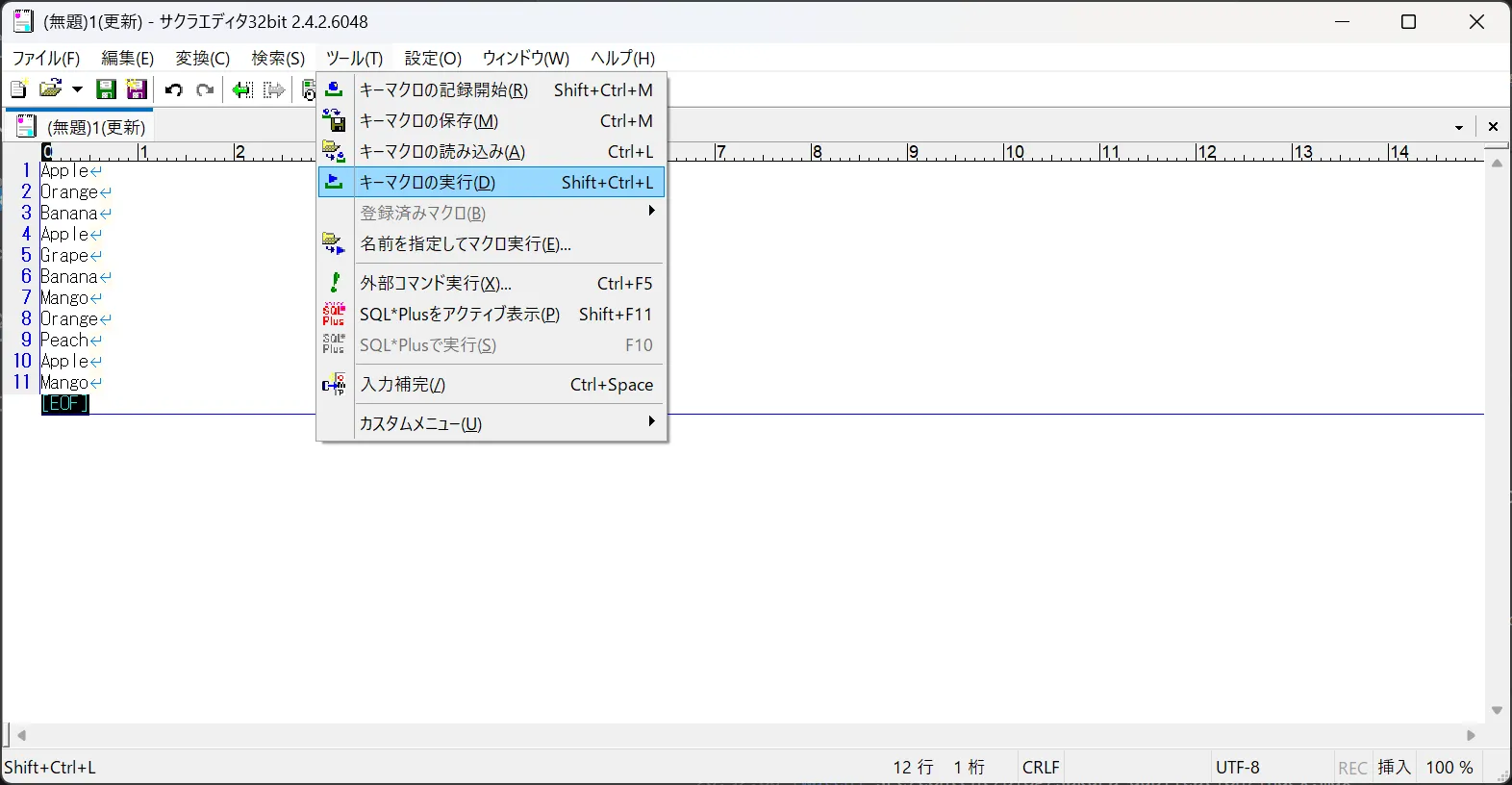Screen dimensions: 1512x785
Task: Click the exclamation icon for external command
Action: [334, 283]
